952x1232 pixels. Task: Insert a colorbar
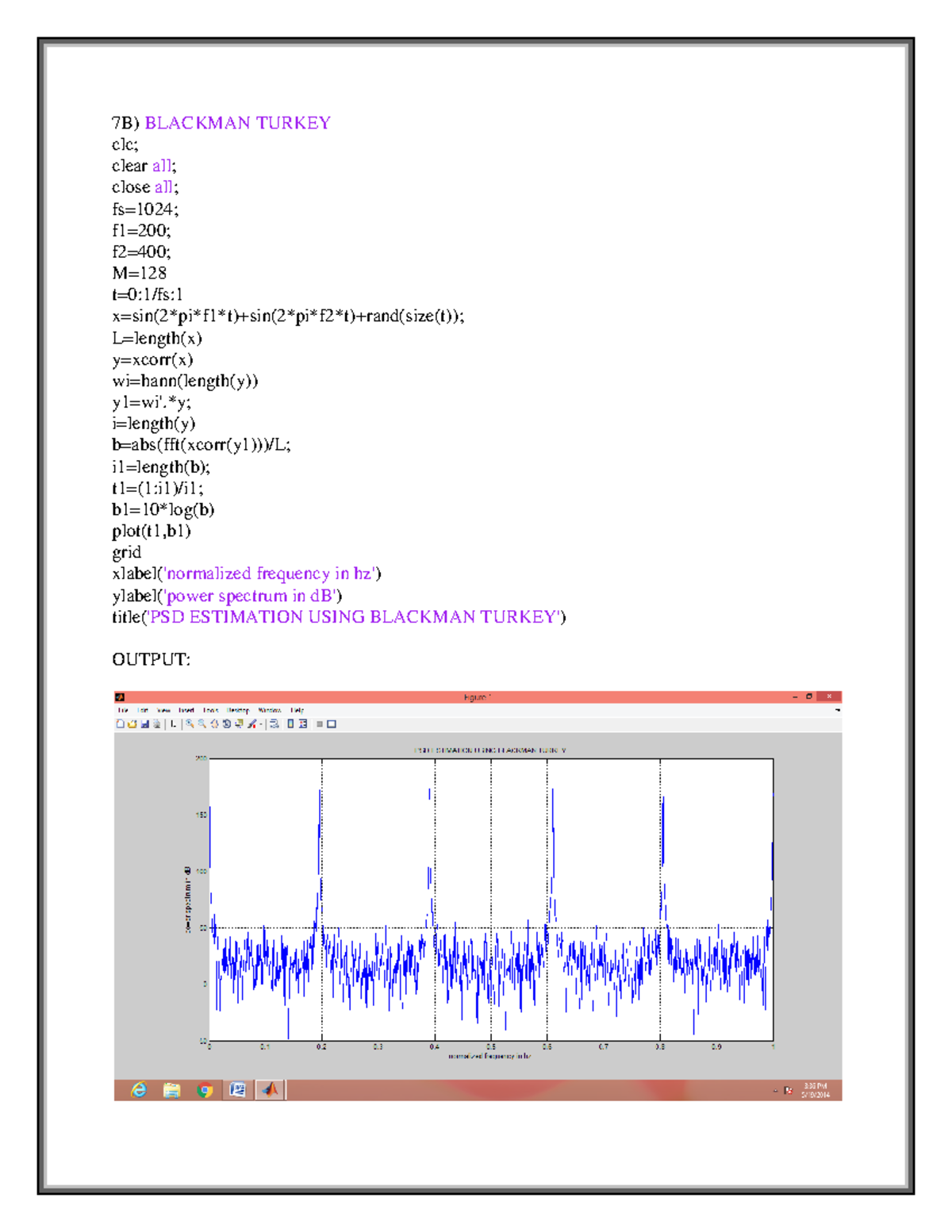pyautogui.click(x=290, y=724)
